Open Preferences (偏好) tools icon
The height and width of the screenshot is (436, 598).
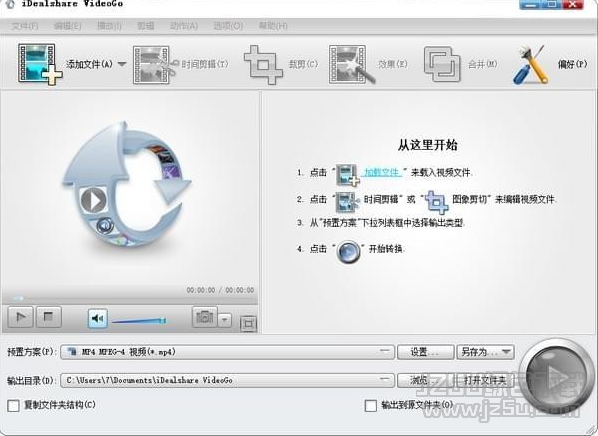[531, 65]
